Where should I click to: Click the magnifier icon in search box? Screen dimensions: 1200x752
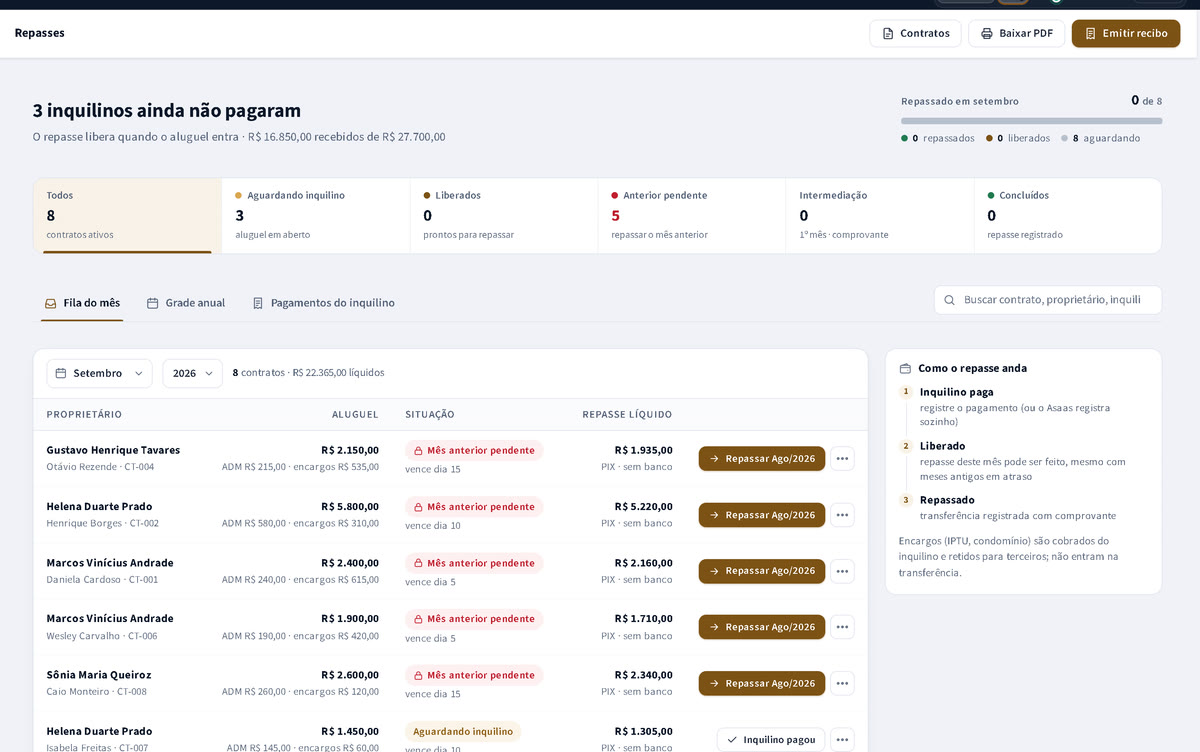point(950,300)
